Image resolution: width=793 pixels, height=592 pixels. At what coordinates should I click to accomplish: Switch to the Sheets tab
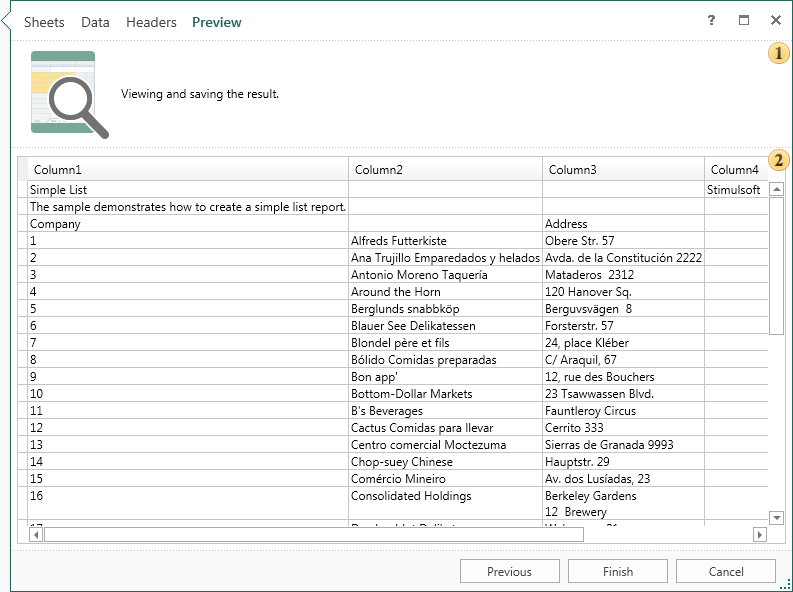(44, 22)
